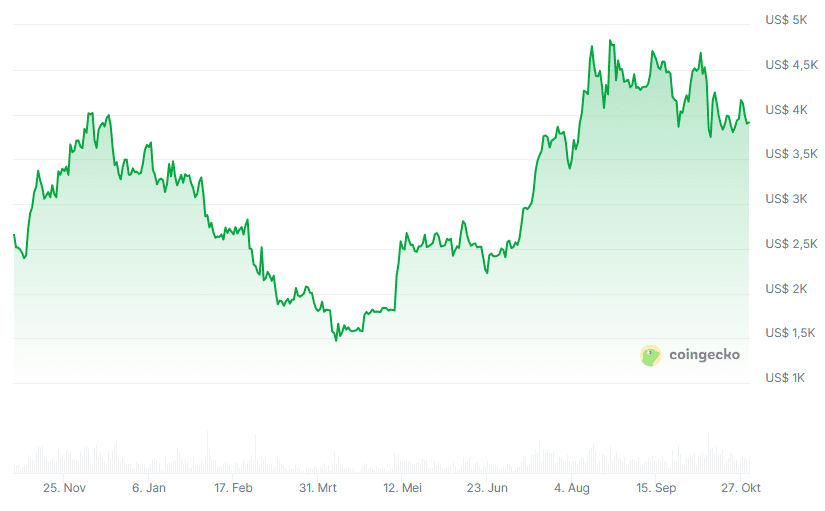Click the 4. Aug date label
Image resolution: width=825 pixels, height=511 pixels.
tap(572, 488)
